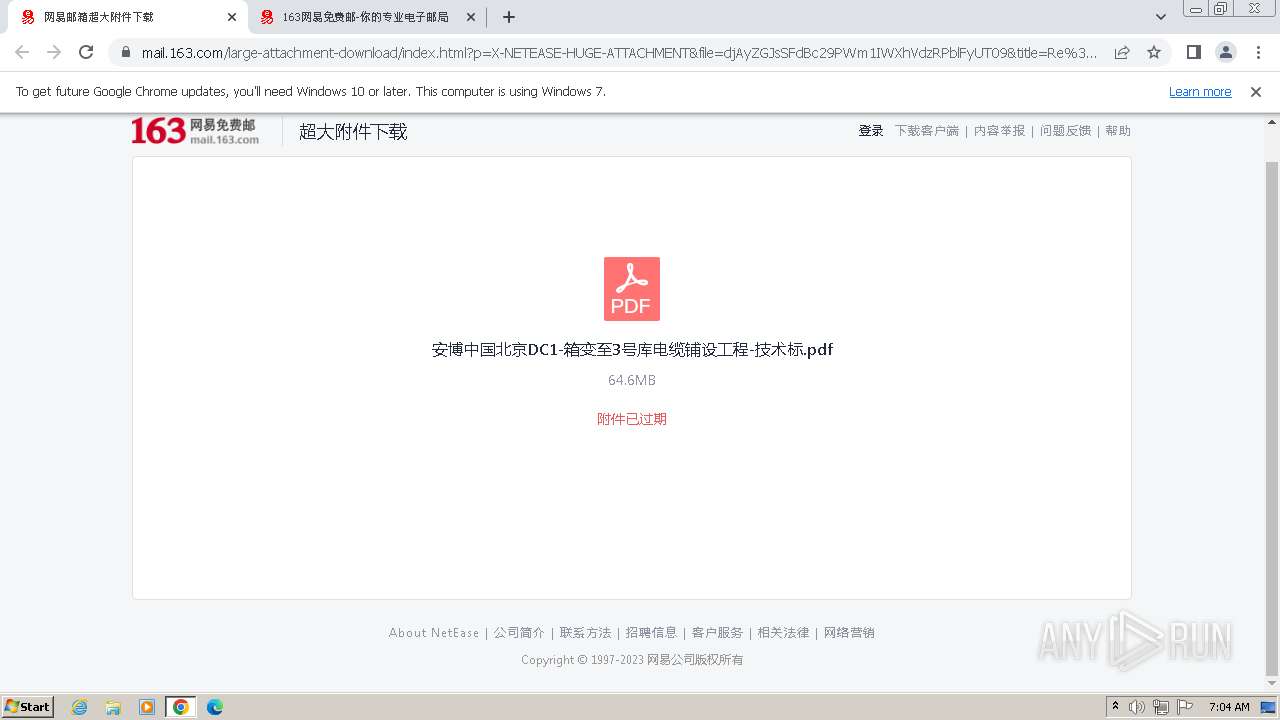Open the 内容举报 link
The image size is (1280, 720).
[1000, 131]
